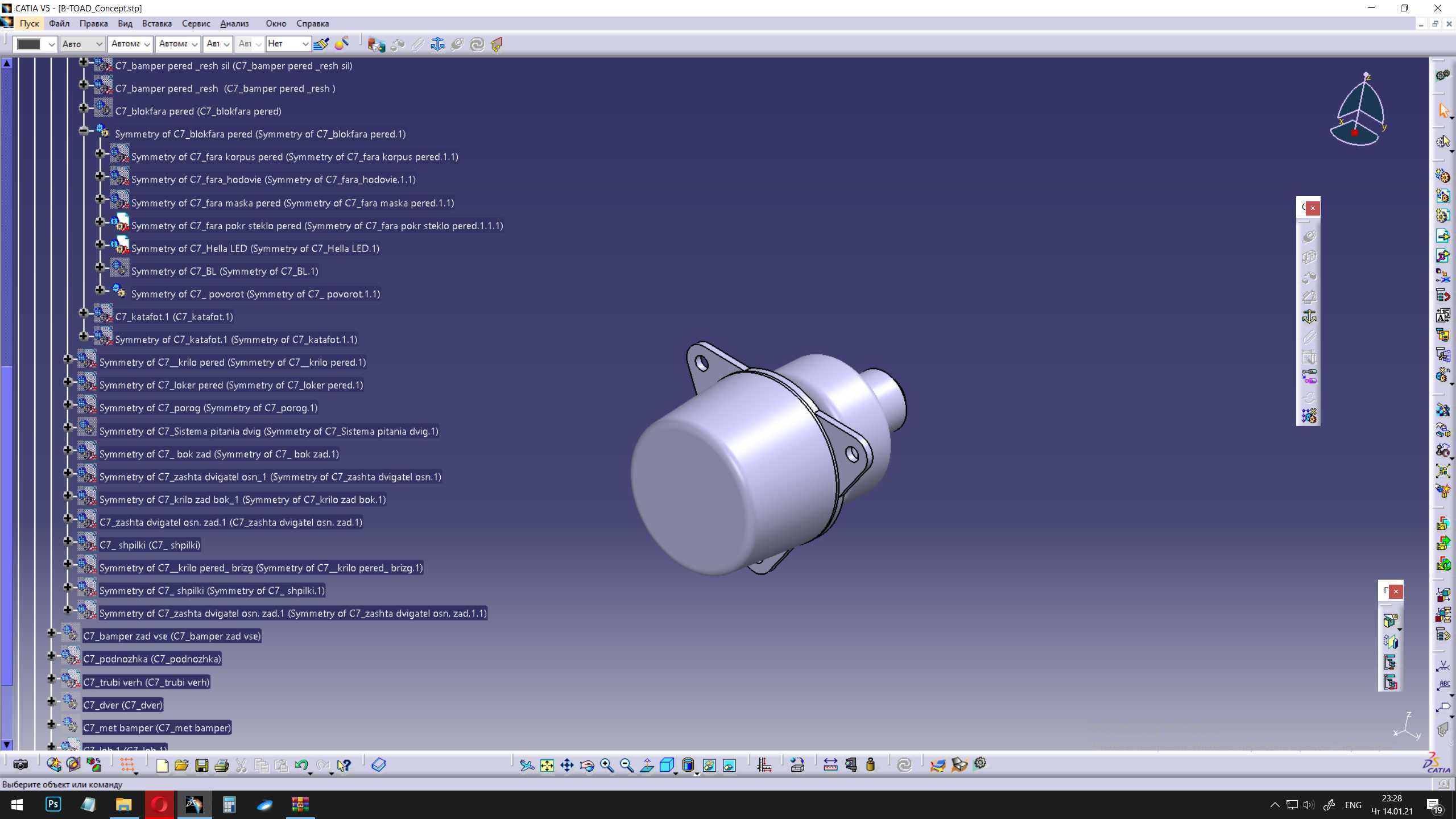Open the Вставка menu
The height and width of the screenshot is (819, 1456).
(x=156, y=23)
